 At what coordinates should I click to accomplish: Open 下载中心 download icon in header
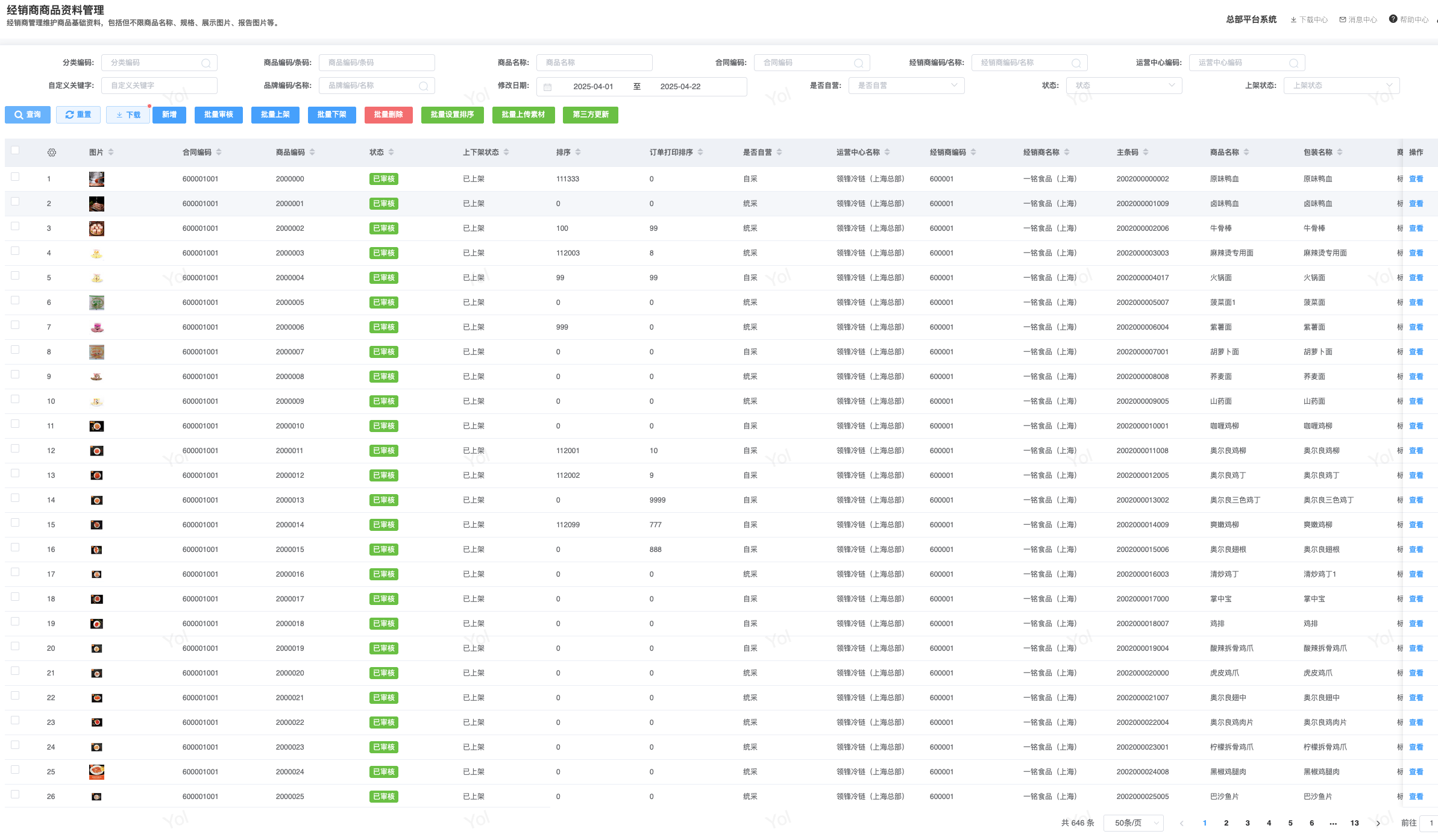pyautogui.click(x=1293, y=20)
